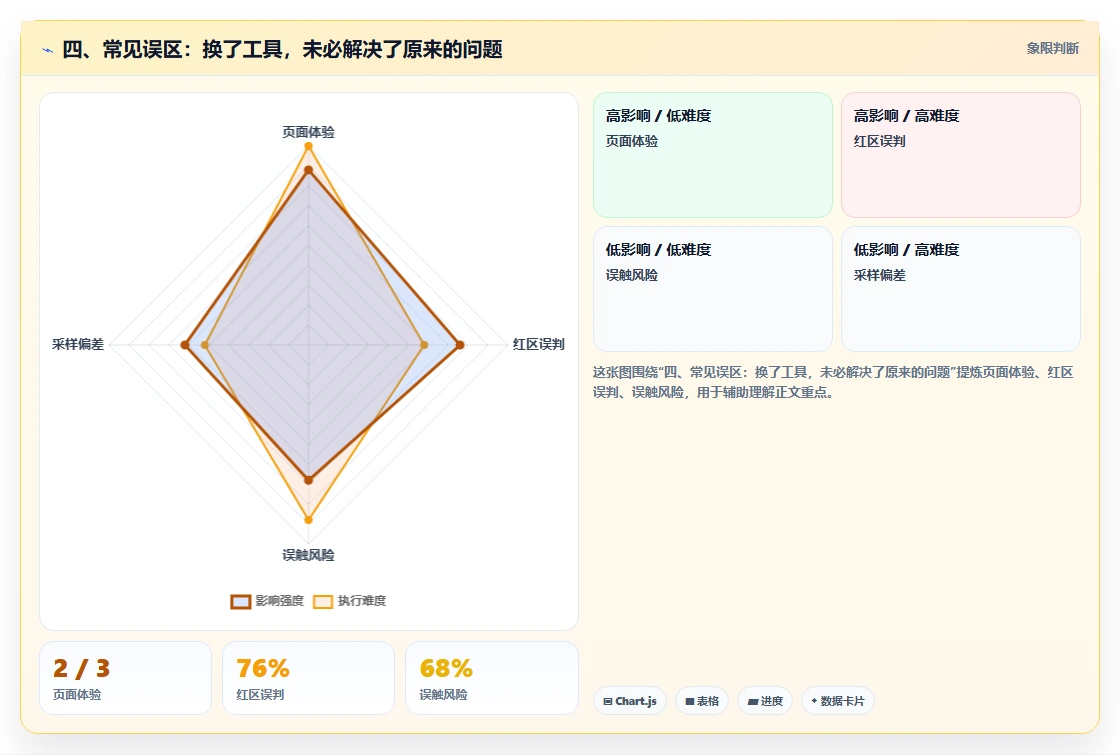The width and height of the screenshot is (1120, 755).
Task: Click the 数据卡片 tag chip
Action: click(838, 701)
